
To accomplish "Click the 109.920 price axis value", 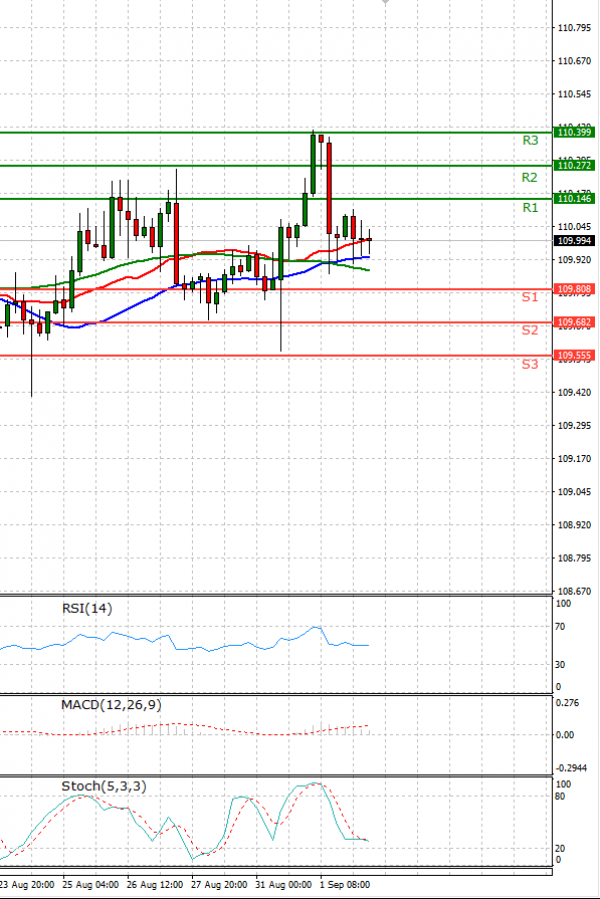I will coord(574,260).
